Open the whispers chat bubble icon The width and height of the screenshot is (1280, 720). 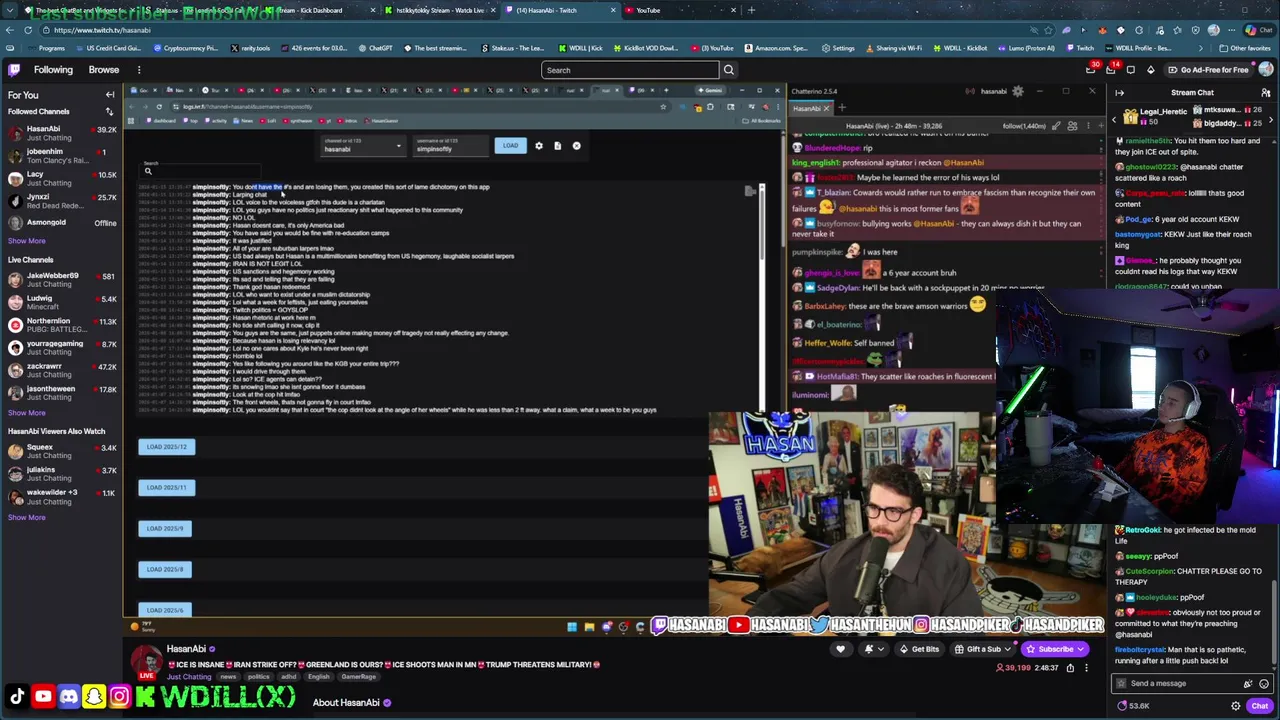1130,70
